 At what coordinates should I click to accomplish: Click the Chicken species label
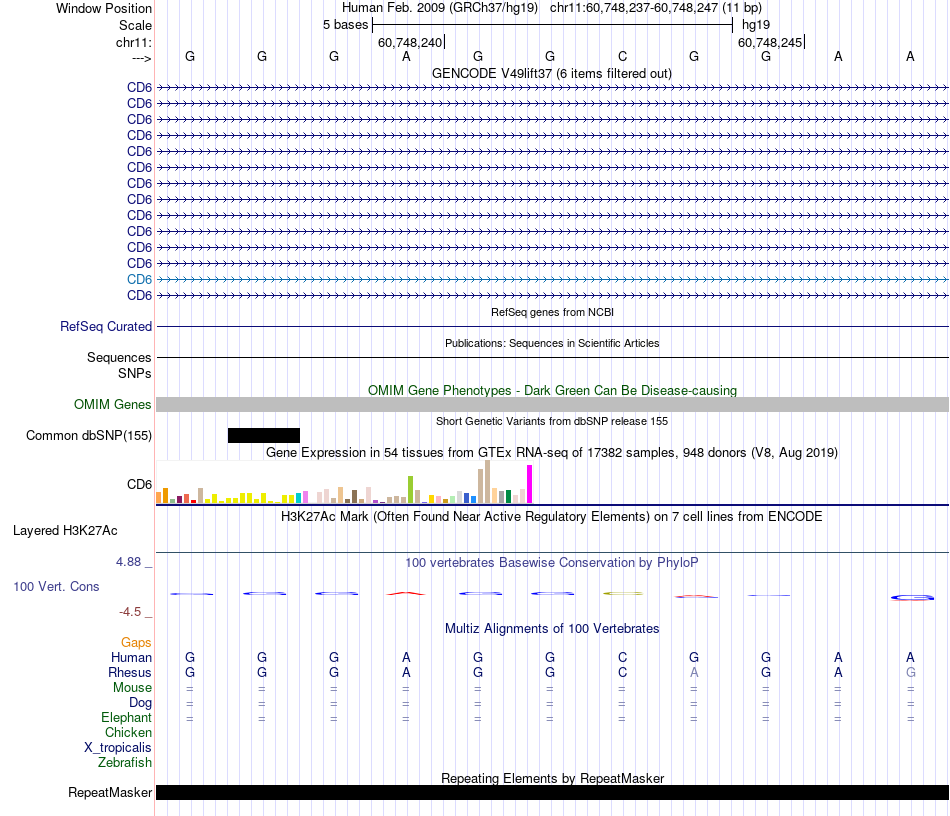coord(128,733)
